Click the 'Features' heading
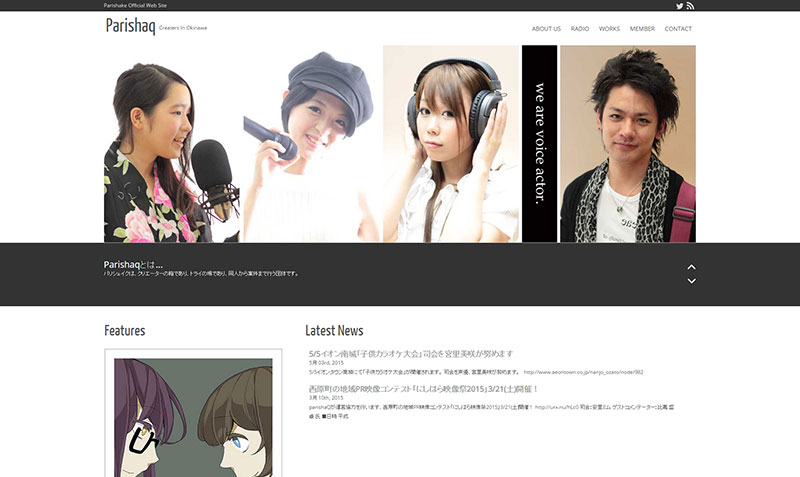Screen dimensions: 800x477 pyautogui.click(x=124, y=331)
